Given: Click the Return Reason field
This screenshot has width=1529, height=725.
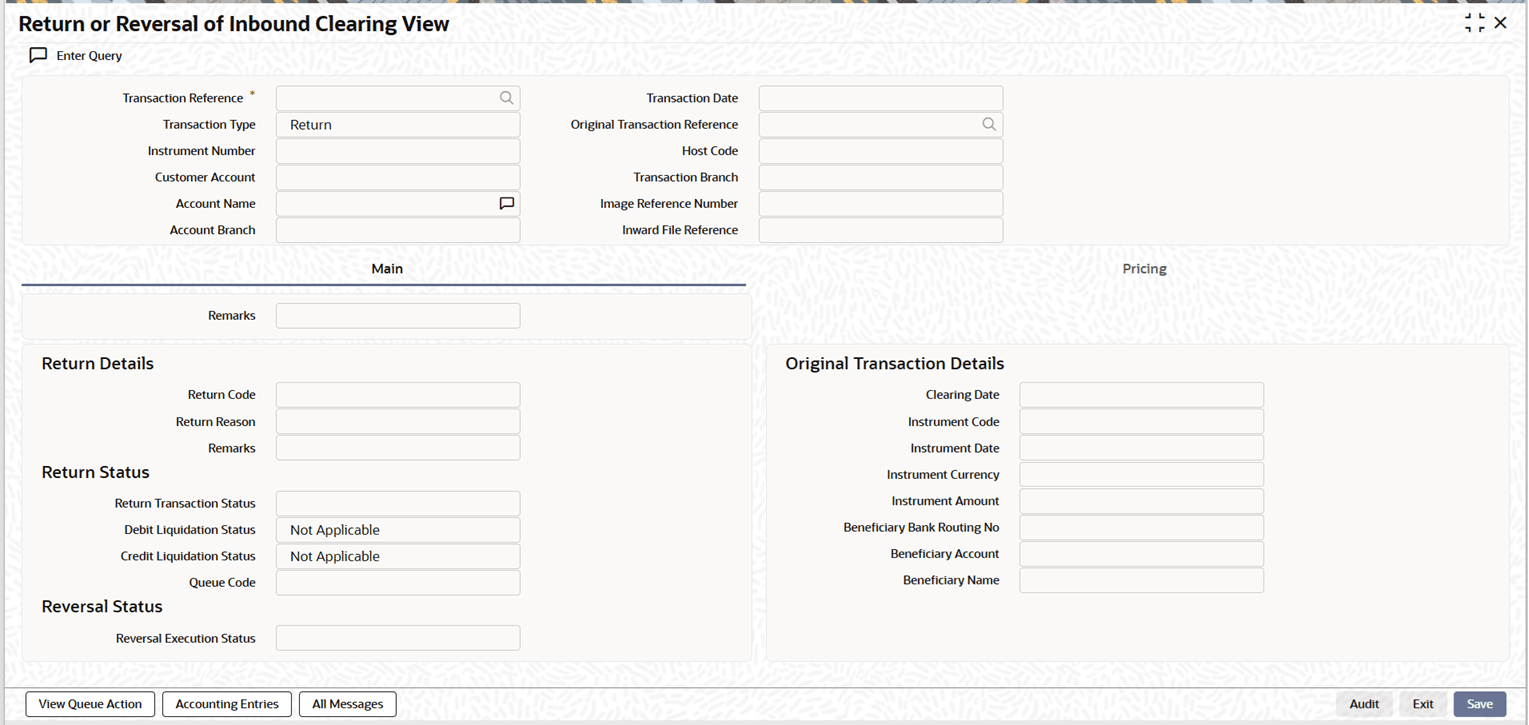Looking at the screenshot, I should tap(398, 422).
